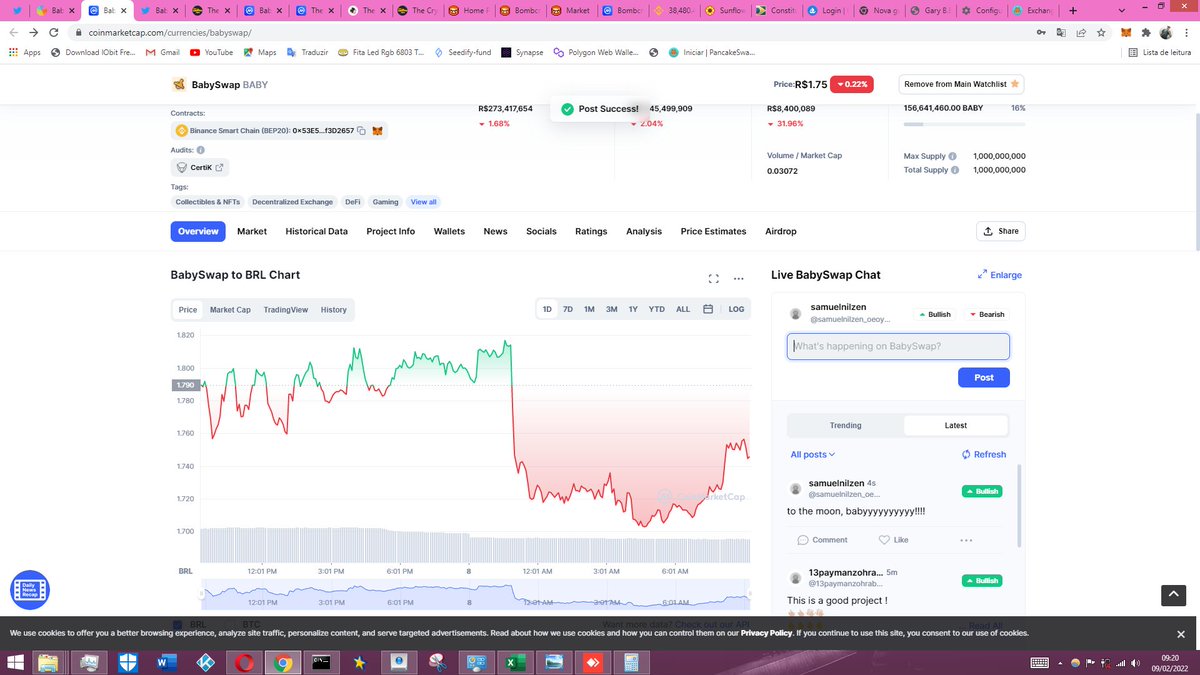The height and width of the screenshot is (675, 1200).
Task: Mark post sentiment as Bullish
Action: [934, 314]
